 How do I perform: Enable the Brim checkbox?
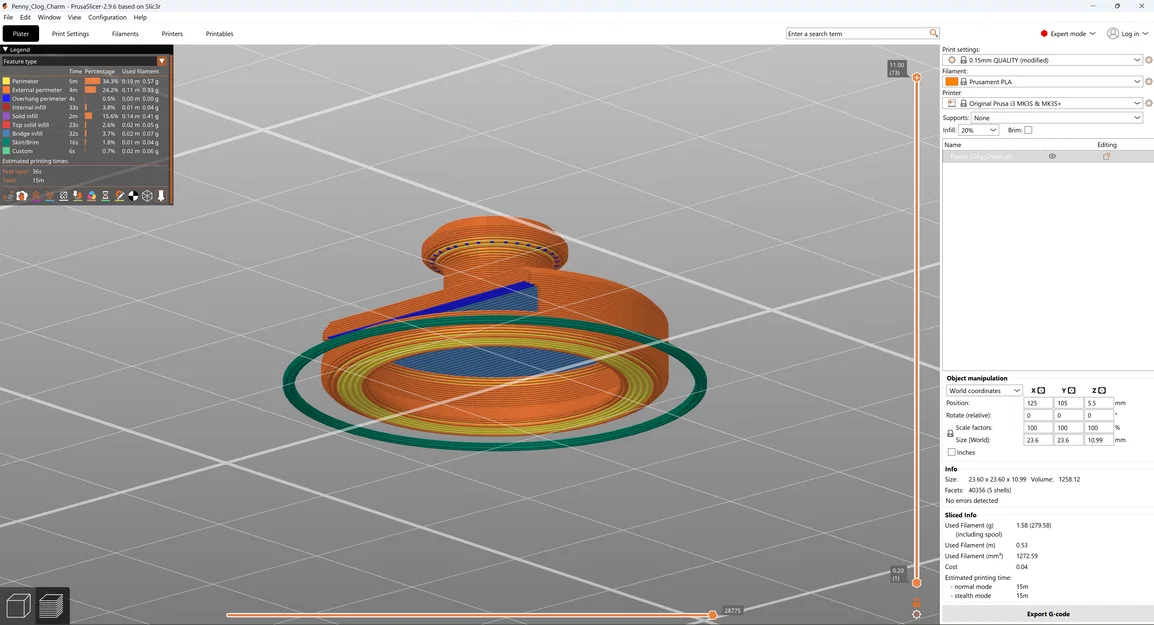[x=1028, y=130]
